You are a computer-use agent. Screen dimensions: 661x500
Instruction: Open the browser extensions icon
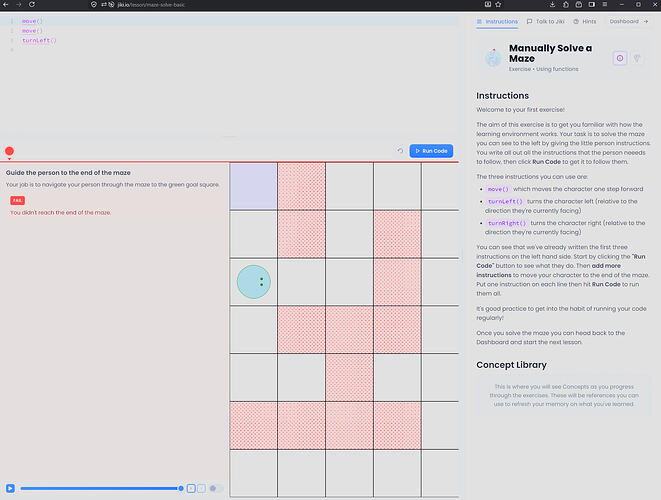pyautogui.click(x=566, y=5)
